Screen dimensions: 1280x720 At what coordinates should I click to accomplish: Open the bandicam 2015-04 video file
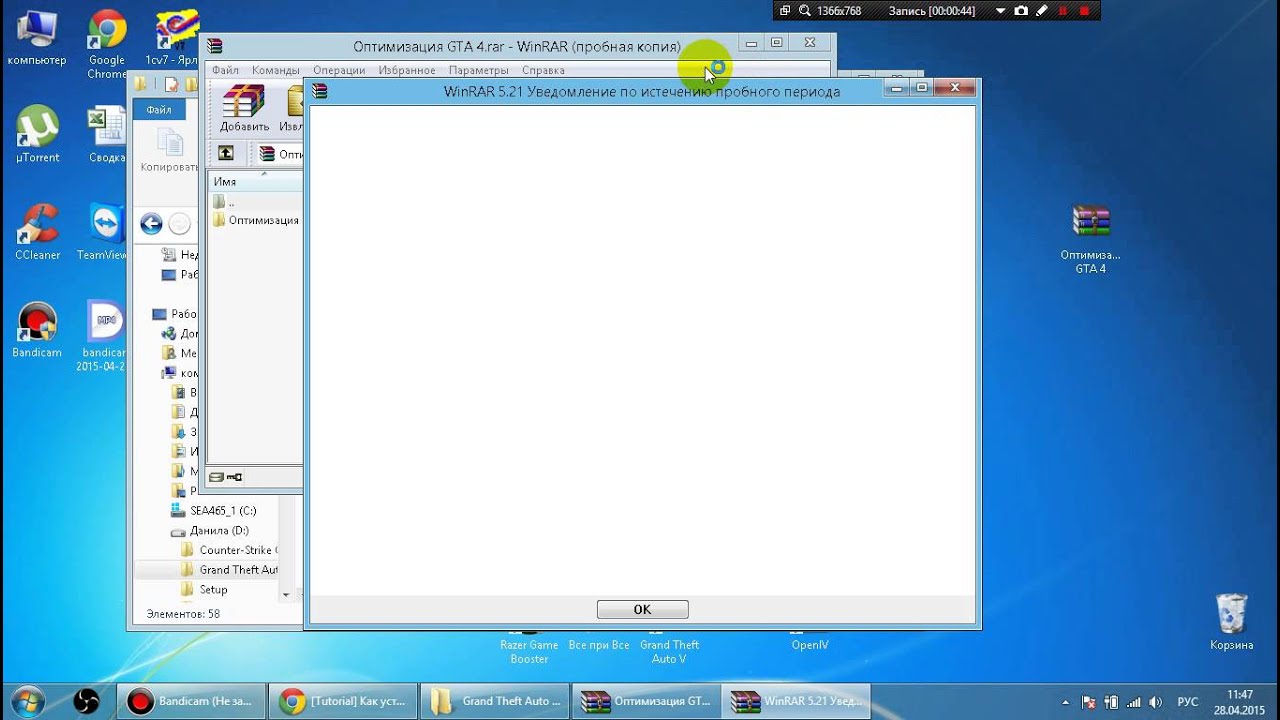103,336
